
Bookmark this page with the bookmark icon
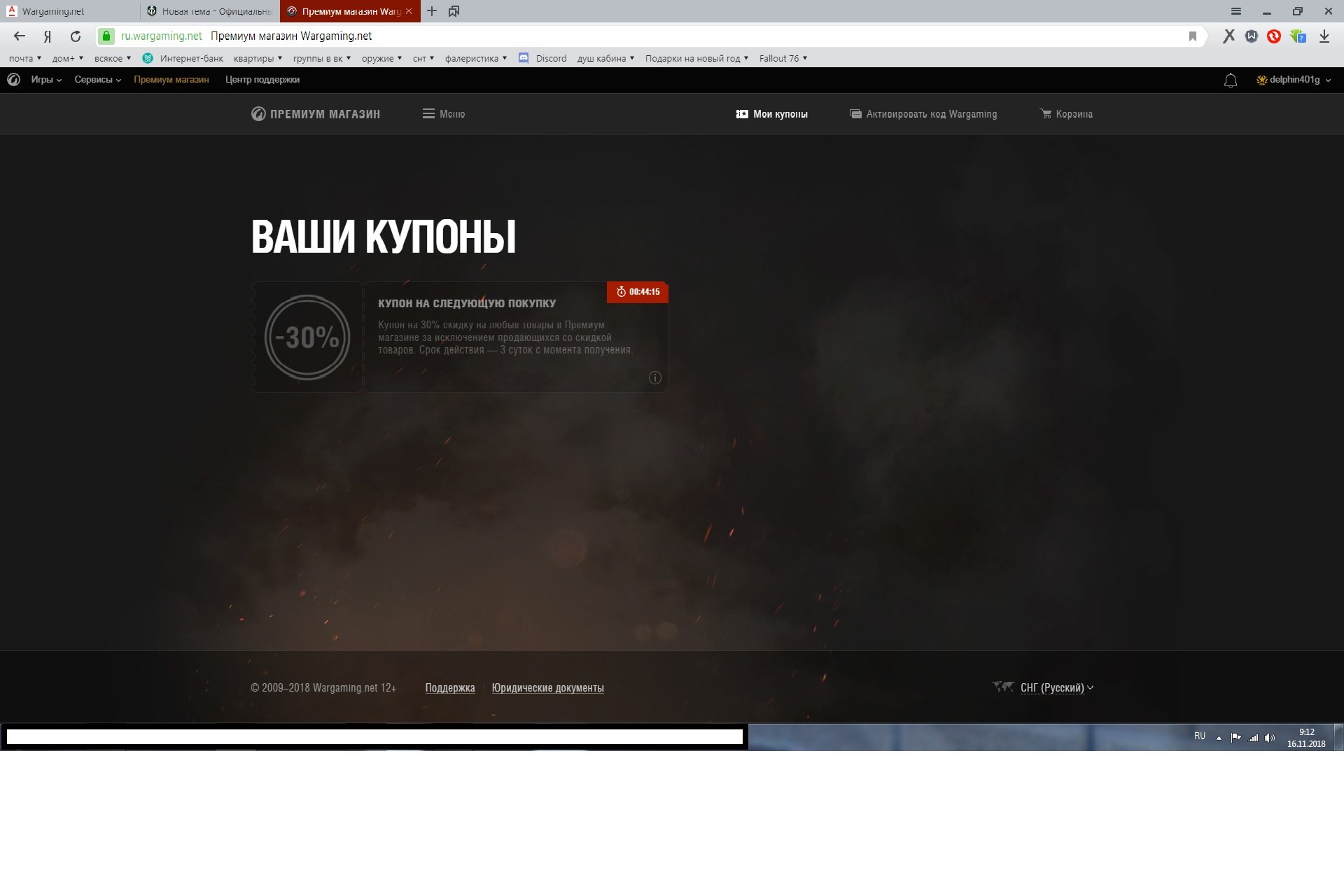pyautogui.click(x=1193, y=36)
